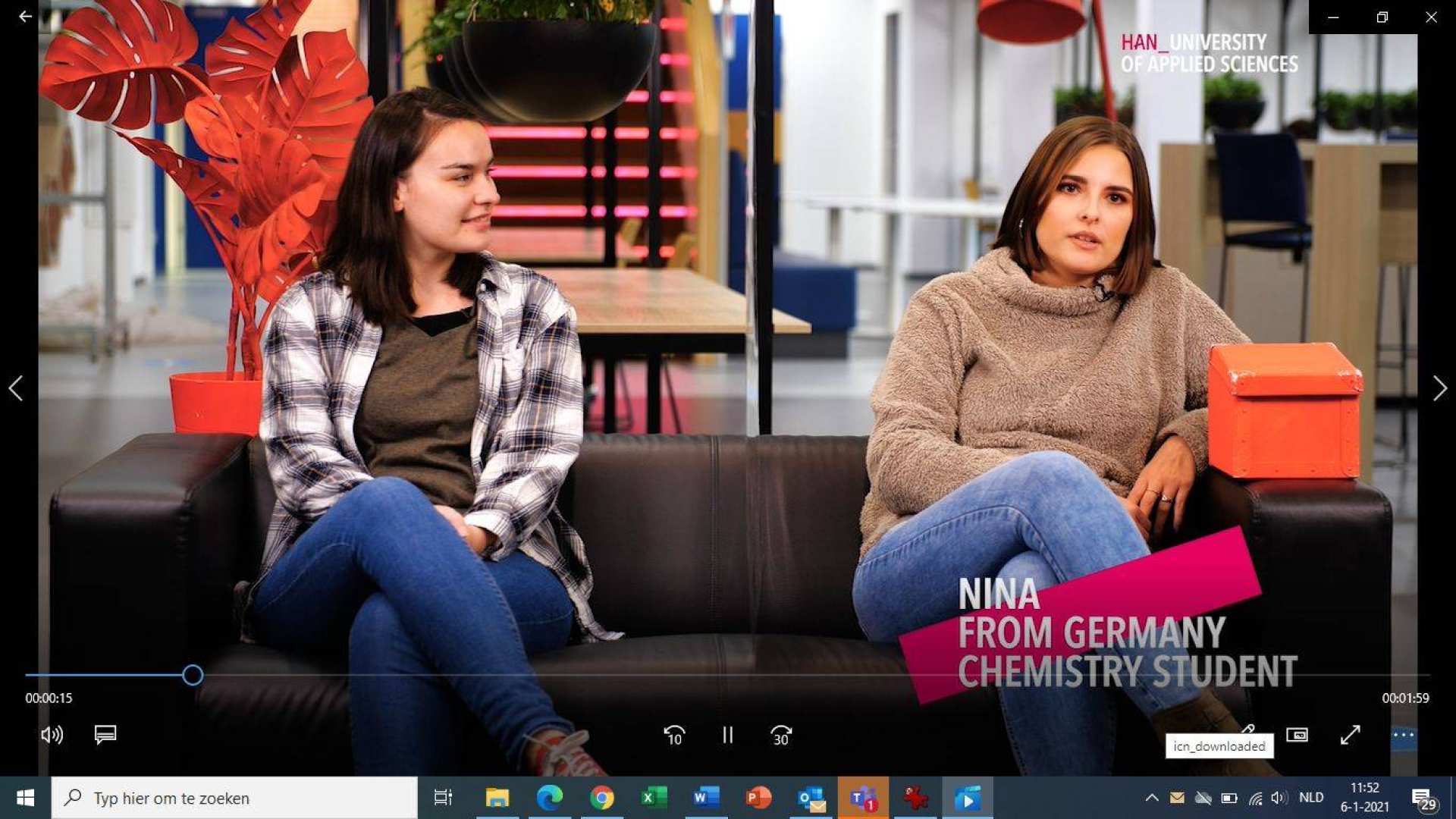Change NLD input language
The width and height of the screenshot is (1456, 819).
click(x=1311, y=798)
